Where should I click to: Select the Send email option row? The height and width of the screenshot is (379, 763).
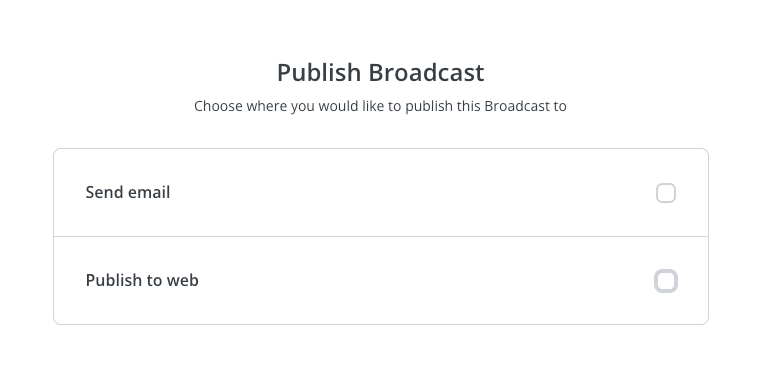pos(381,193)
